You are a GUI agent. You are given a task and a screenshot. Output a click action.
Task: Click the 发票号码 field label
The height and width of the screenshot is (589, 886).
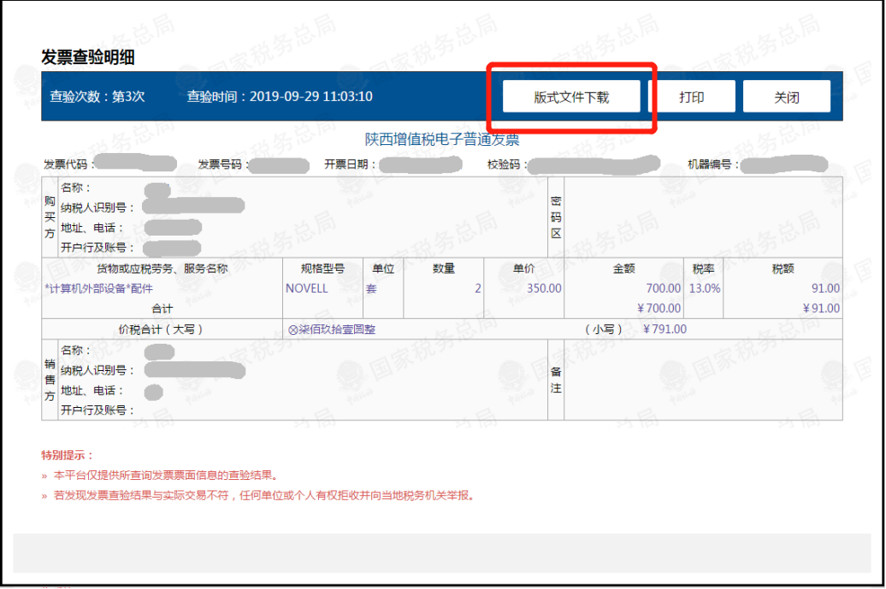[222, 164]
